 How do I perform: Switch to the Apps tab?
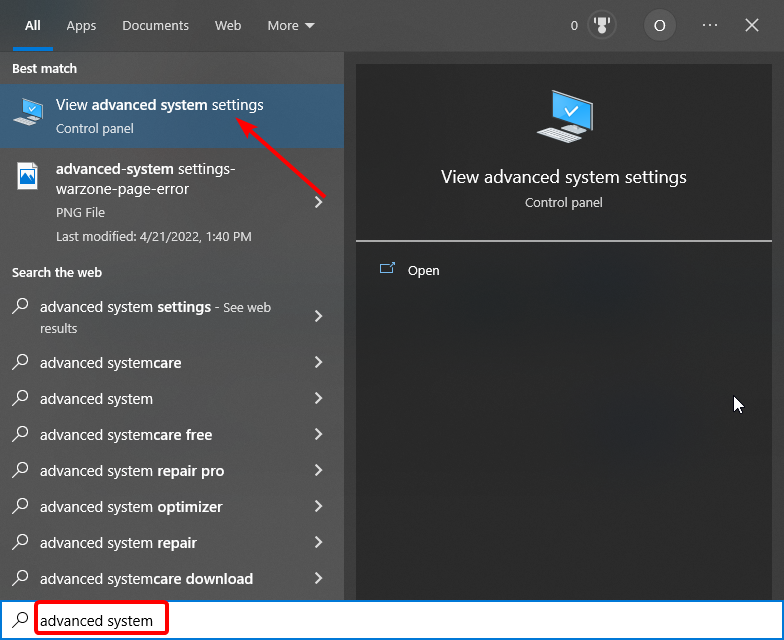pyautogui.click(x=81, y=26)
